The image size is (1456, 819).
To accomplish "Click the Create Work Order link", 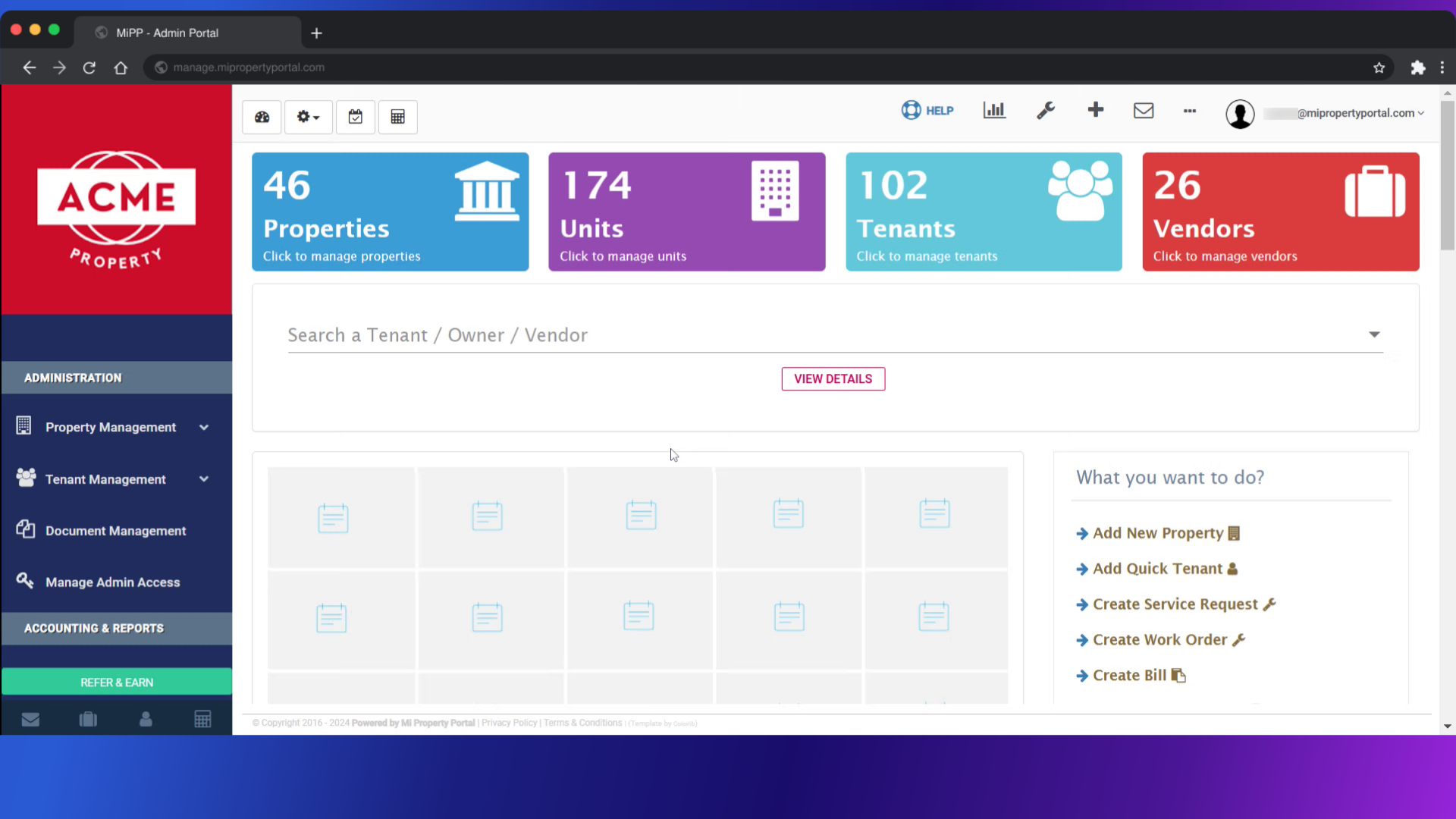I will point(1161,640).
